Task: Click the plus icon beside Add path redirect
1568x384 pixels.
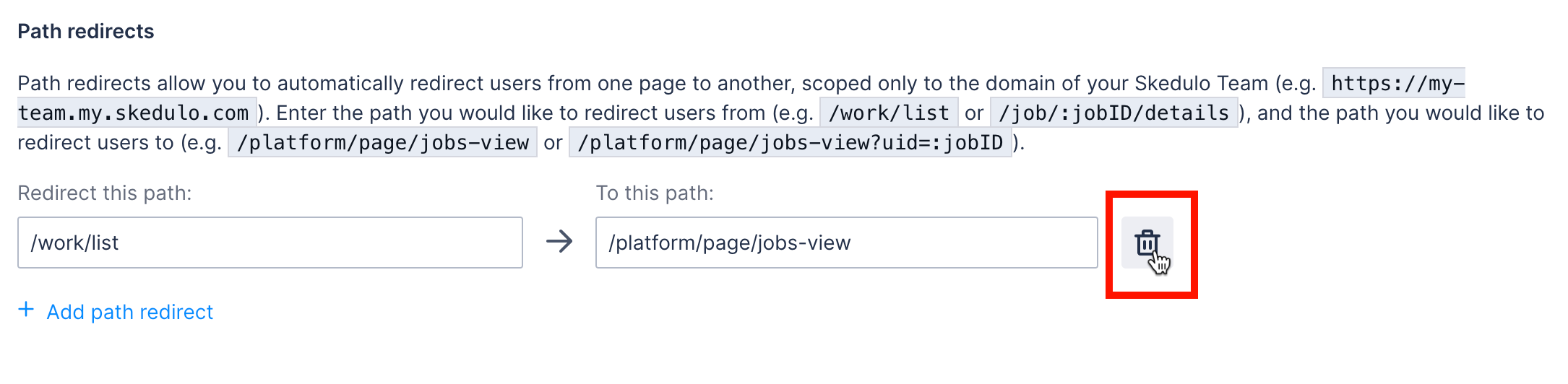Action: coord(26,310)
